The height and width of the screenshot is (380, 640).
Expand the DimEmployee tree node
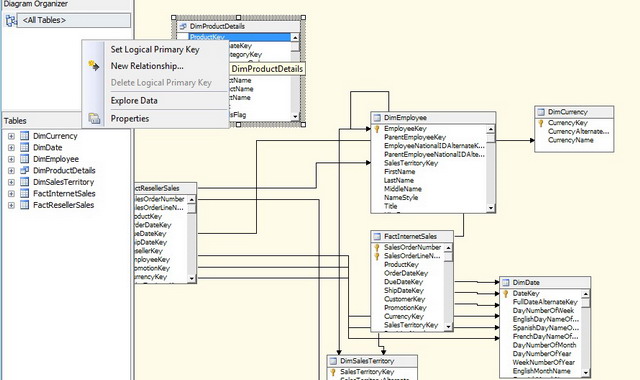[x=11, y=159]
